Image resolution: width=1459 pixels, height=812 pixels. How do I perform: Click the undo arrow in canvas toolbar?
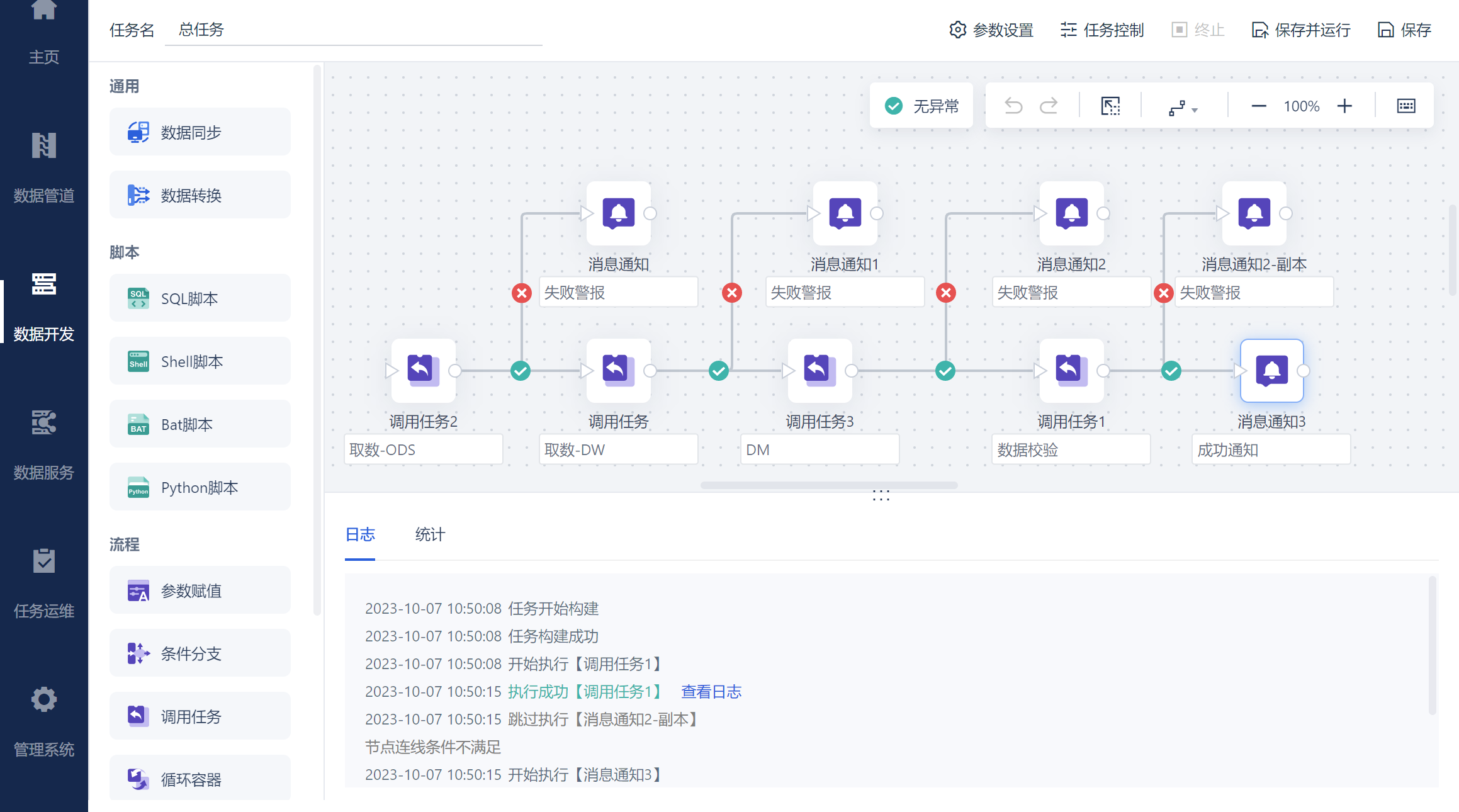pyautogui.click(x=1013, y=106)
